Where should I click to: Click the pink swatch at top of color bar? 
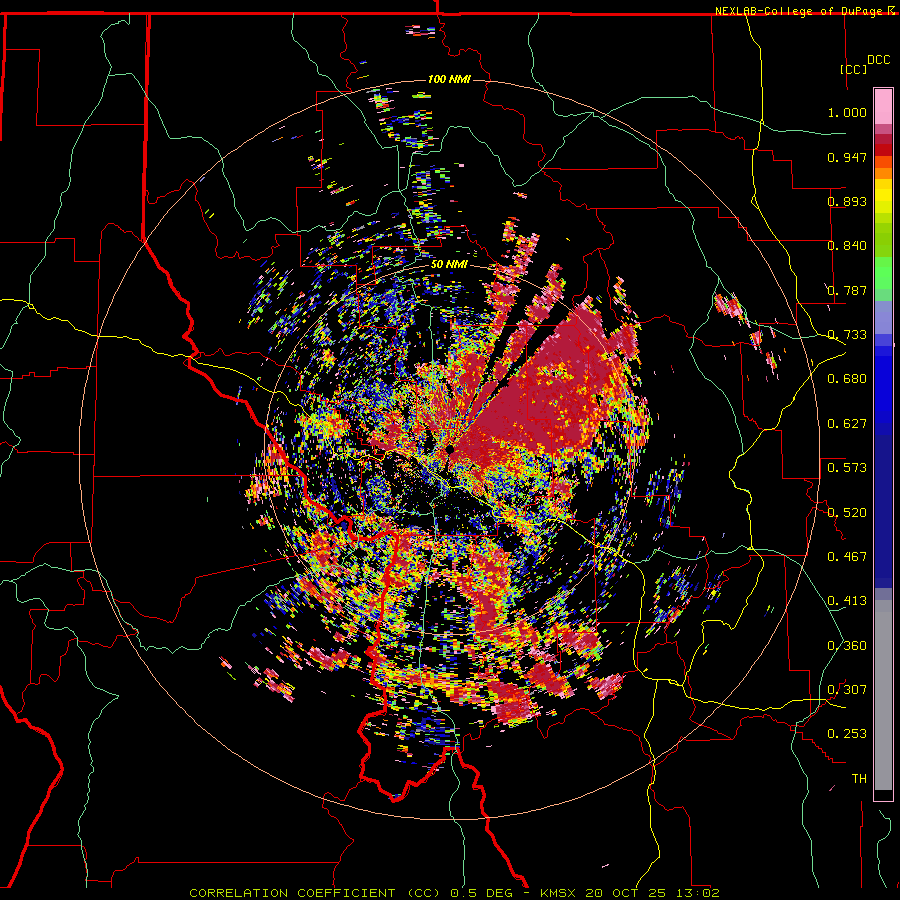click(x=883, y=107)
